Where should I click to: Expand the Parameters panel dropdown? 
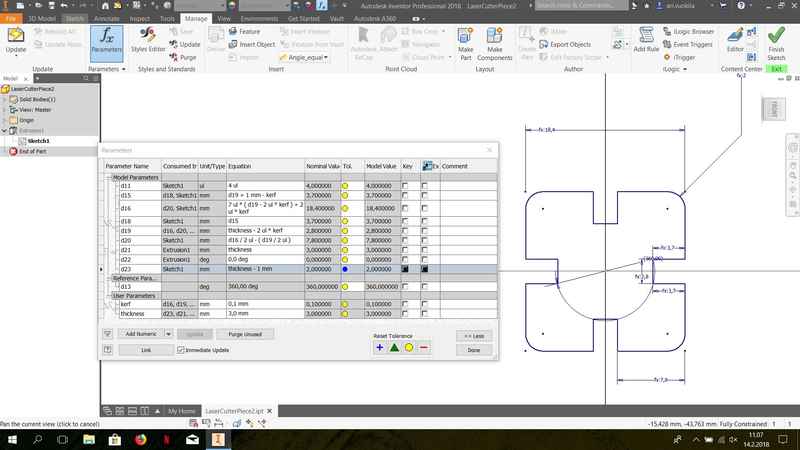[x=123, y=69]
